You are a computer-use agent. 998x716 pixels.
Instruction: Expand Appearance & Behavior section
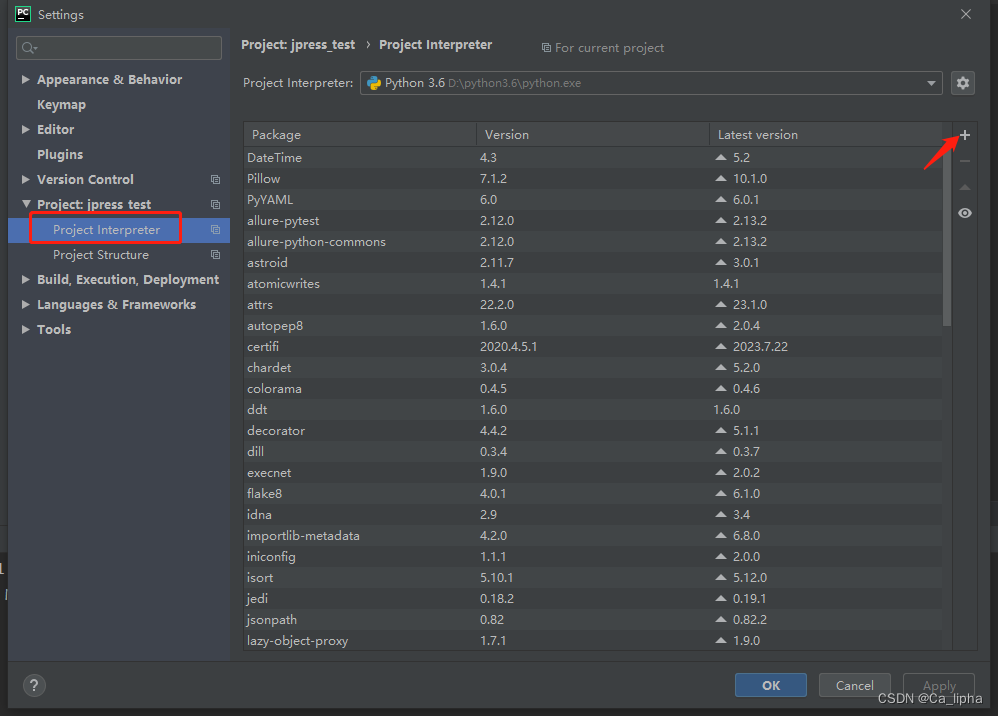pos(25,80)
